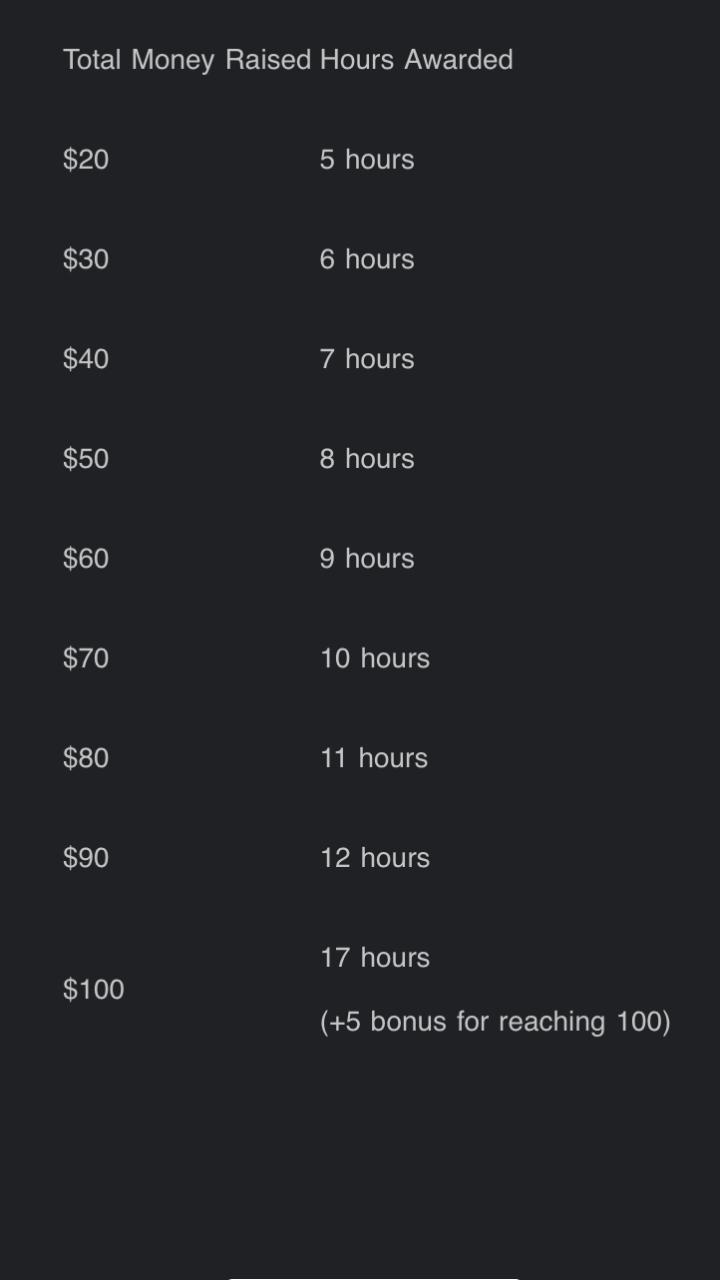Click the "Total Money Raised" column header

[x=188, y=60]
